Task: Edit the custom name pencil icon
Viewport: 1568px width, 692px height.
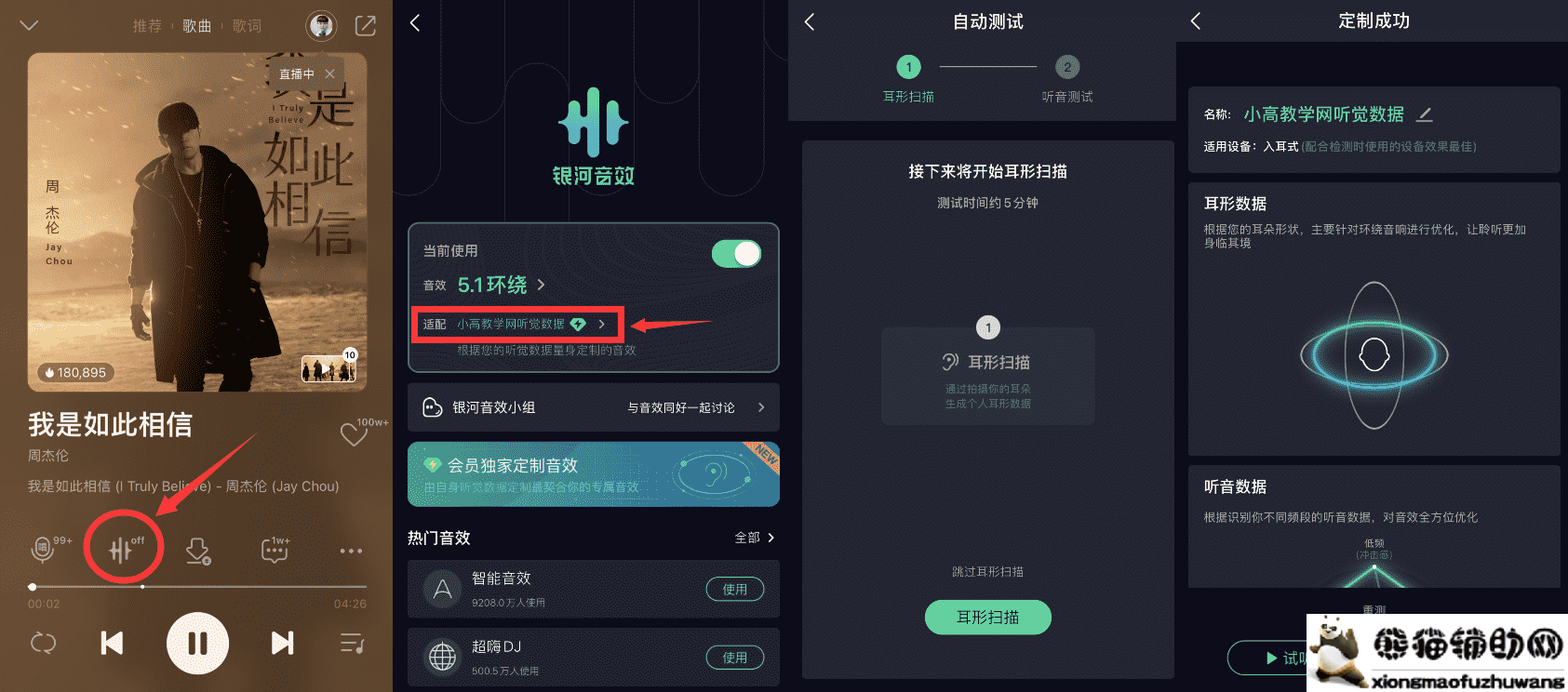Action: click(x=1424, y=114)
